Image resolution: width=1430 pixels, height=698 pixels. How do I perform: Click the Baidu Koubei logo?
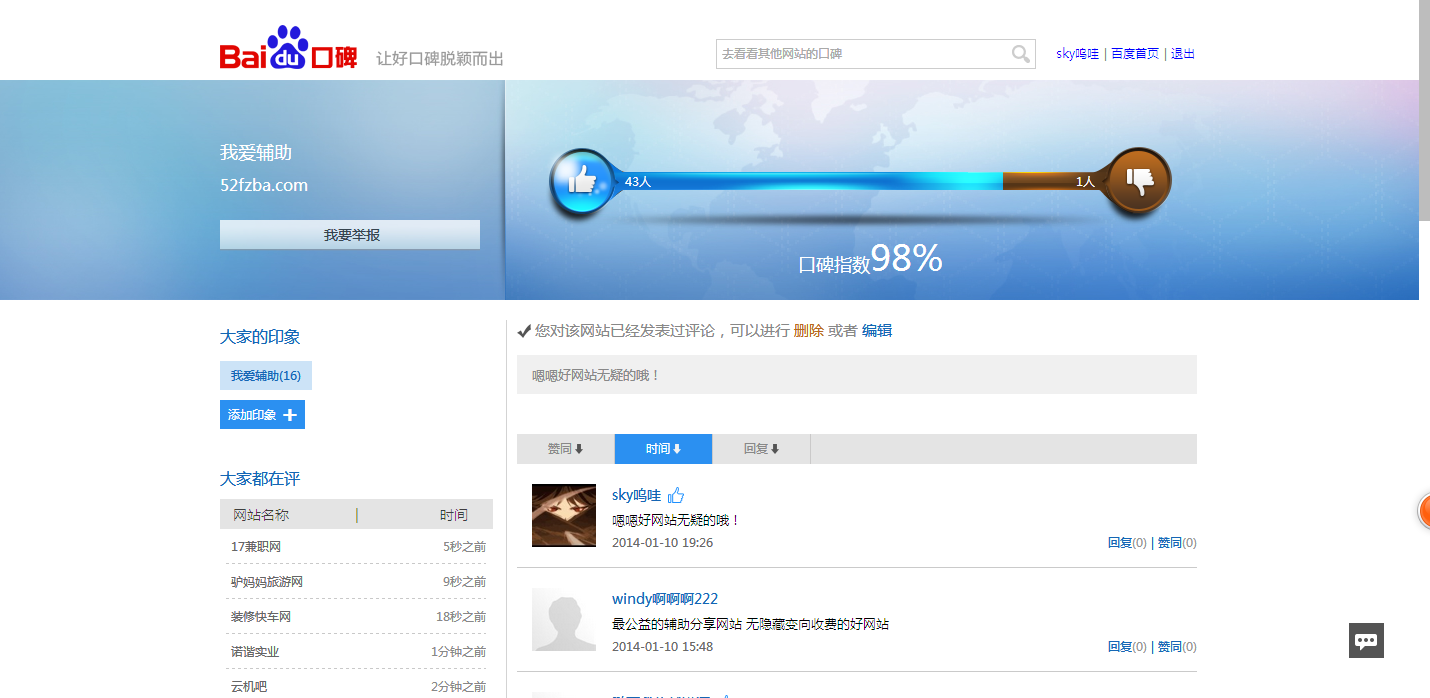tap(288, 49)
